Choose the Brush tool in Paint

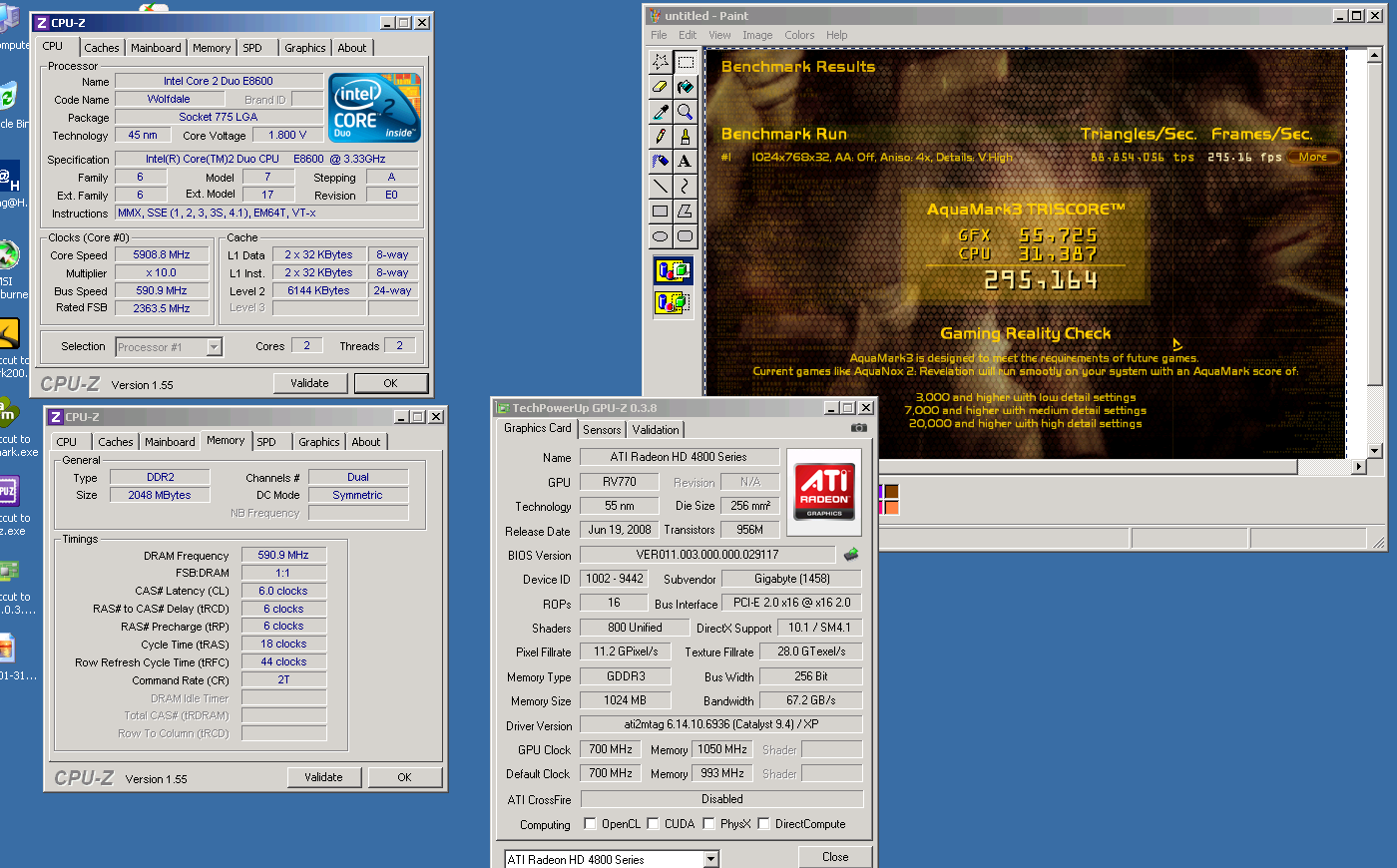point(686,136)
